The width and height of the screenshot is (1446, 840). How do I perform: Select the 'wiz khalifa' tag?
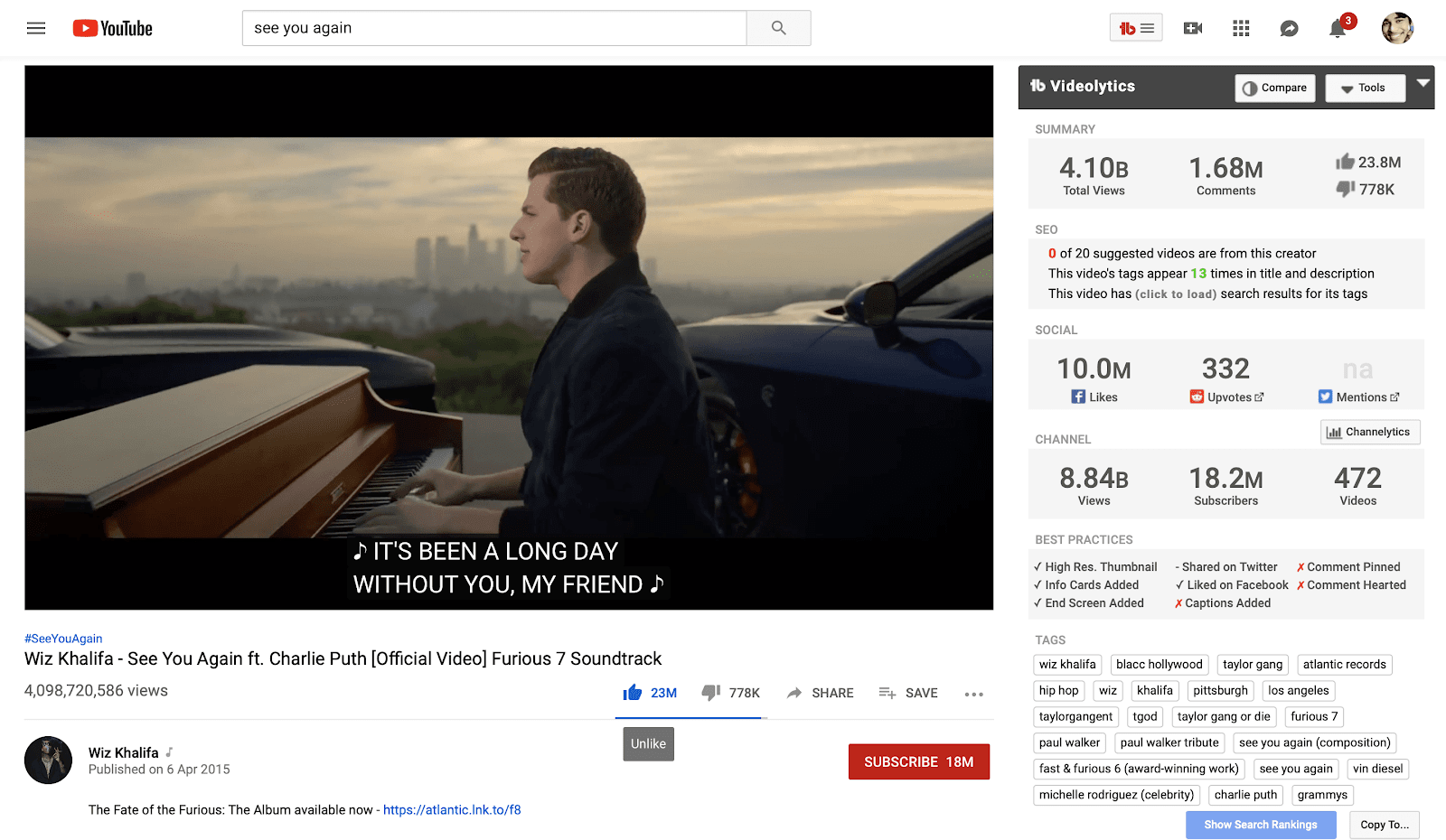point(1067,665)
